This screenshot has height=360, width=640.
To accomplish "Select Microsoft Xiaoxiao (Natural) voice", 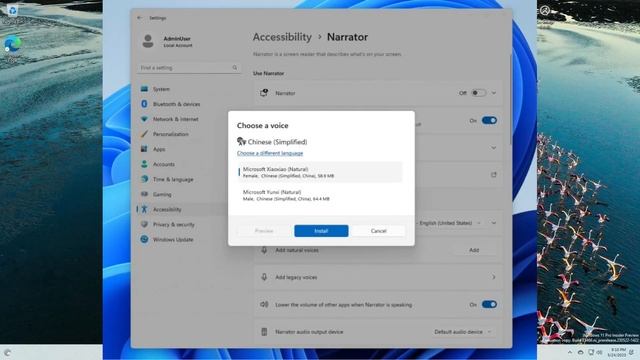I will [x=320, y=172].
